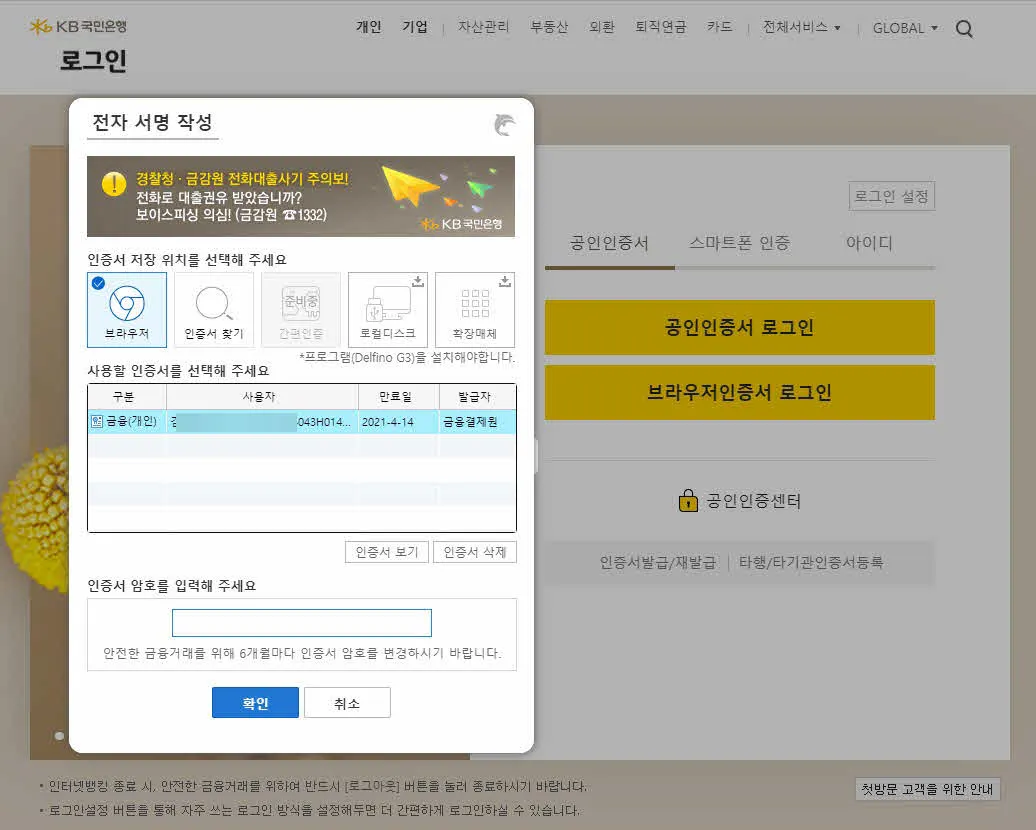
Task: Go to 자산관리 menu
Action: [484, 26]
